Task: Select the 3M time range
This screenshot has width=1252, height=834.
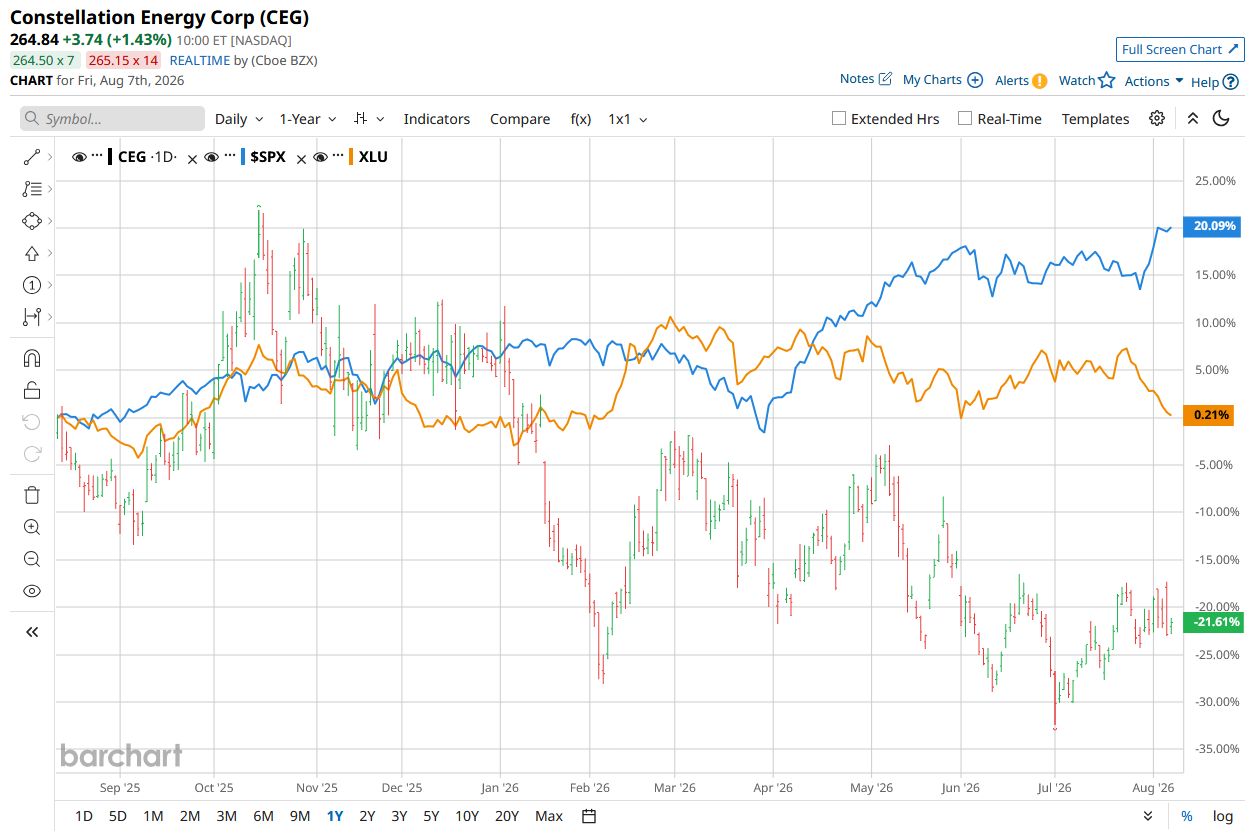Action: (x=226, y=816)
